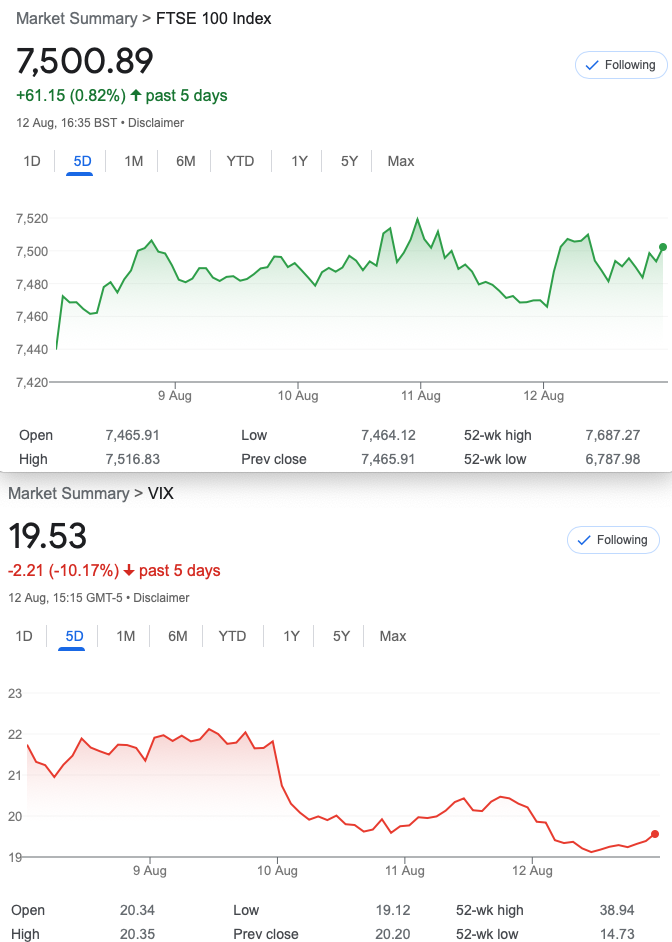The height and width of the screenshot is (942, 672).
Task: Click the FTSE 52-wk low value 6,787.98
Action: pos(613,459)
